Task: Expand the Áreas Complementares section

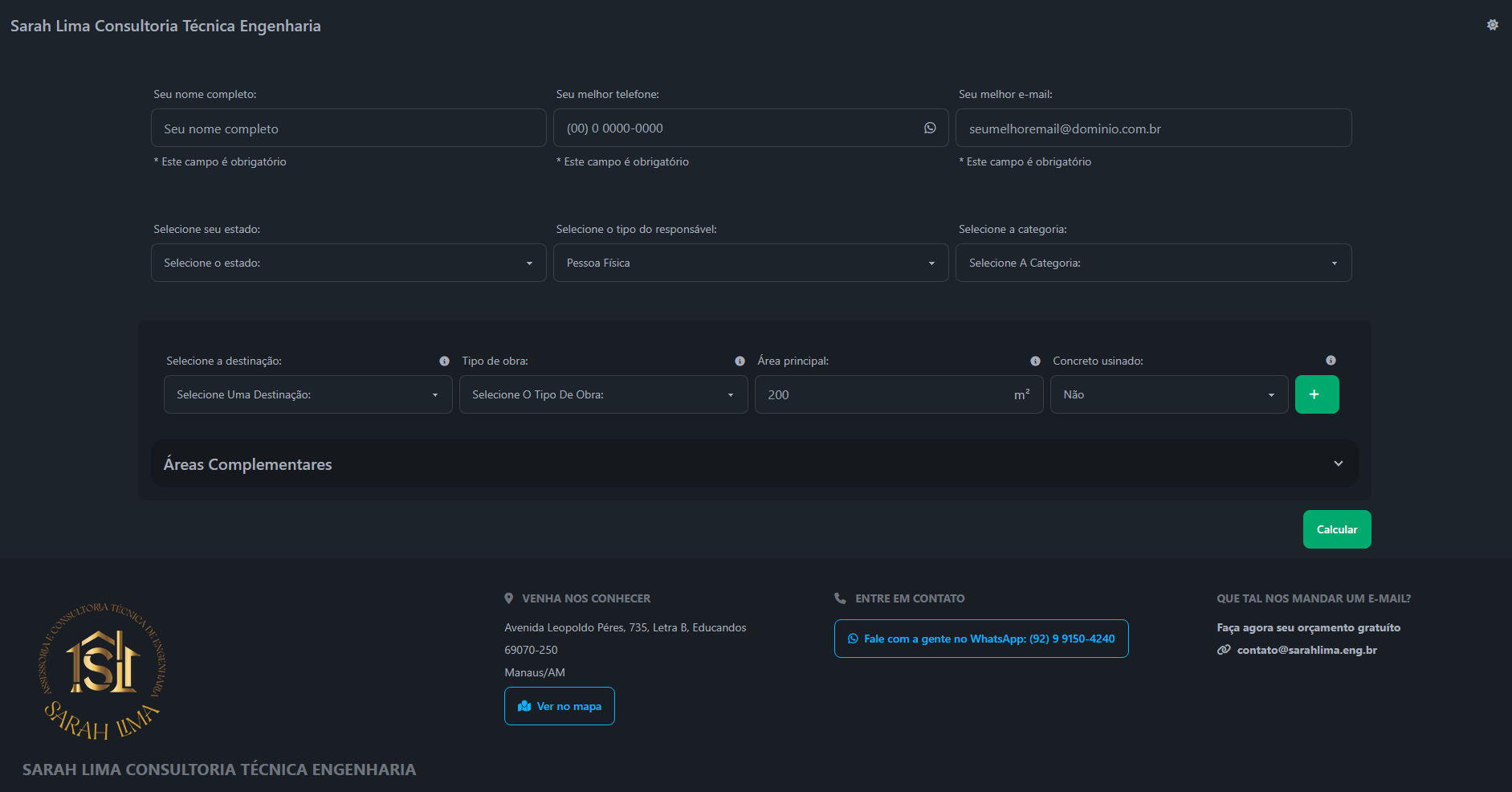Action: [x=754, y=463]
